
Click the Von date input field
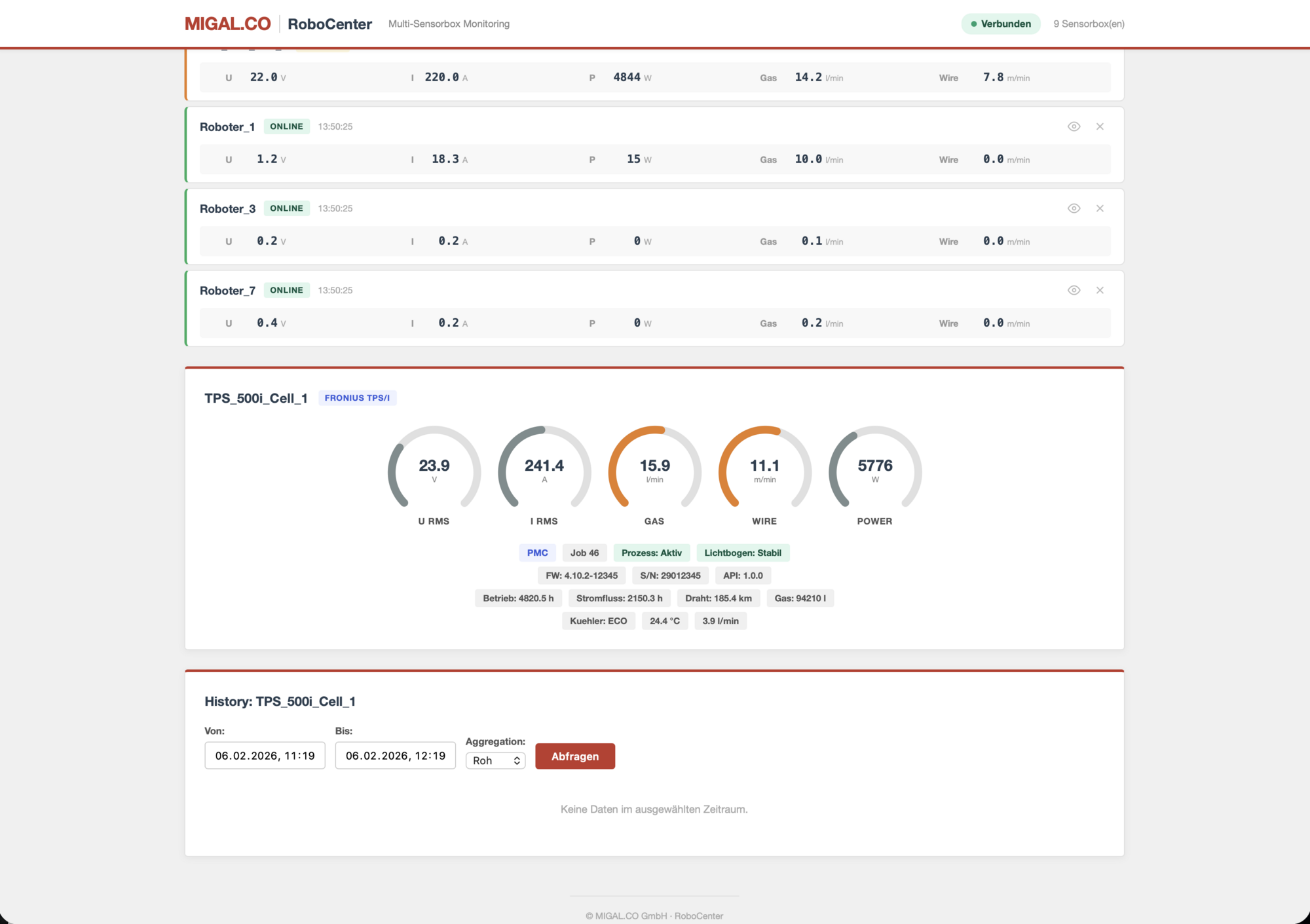pos(265,756)
